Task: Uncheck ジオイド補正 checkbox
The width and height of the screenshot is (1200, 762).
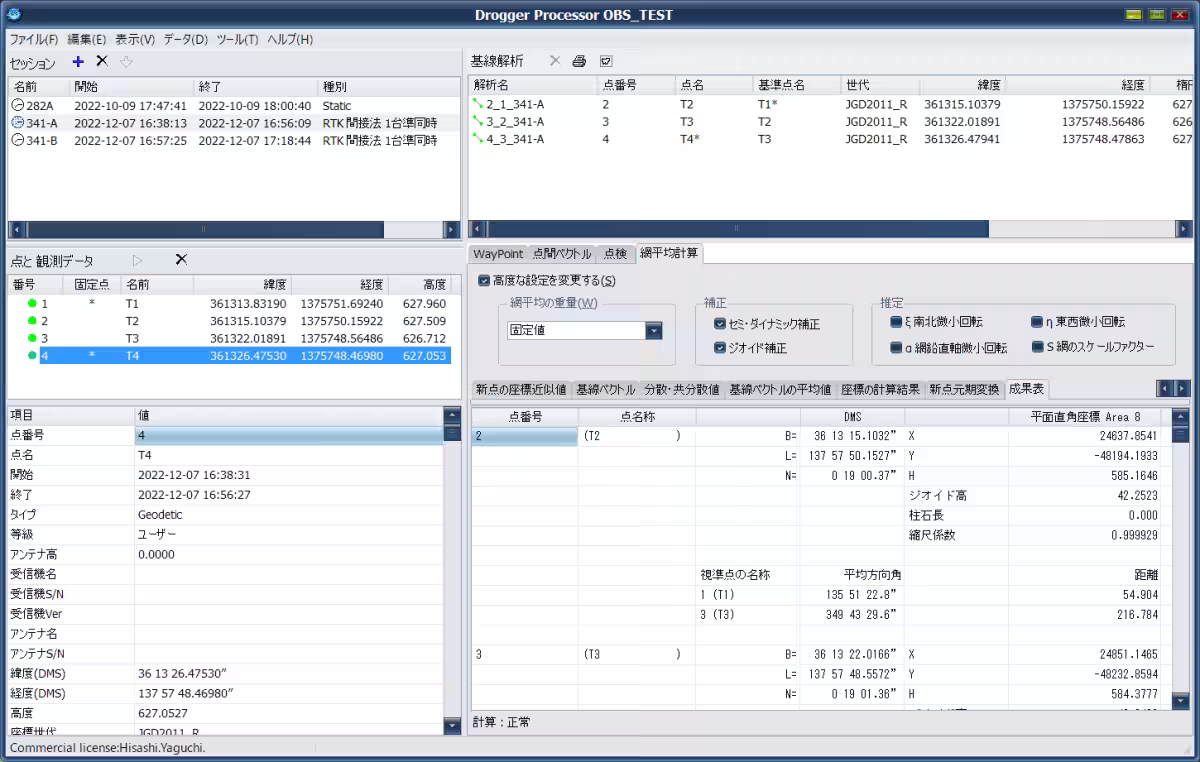Action: tap(720, 348)
